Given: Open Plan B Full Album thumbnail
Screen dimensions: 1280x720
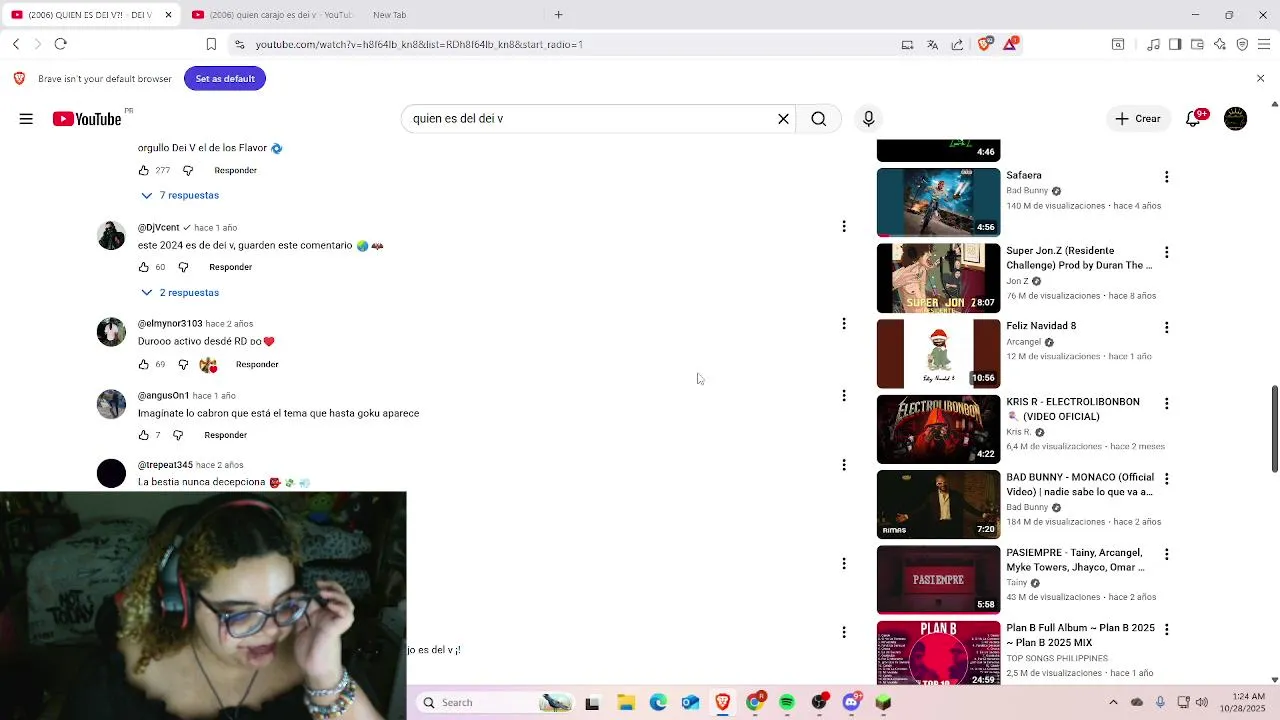Looking at the screenshot, I should [938, 654].
